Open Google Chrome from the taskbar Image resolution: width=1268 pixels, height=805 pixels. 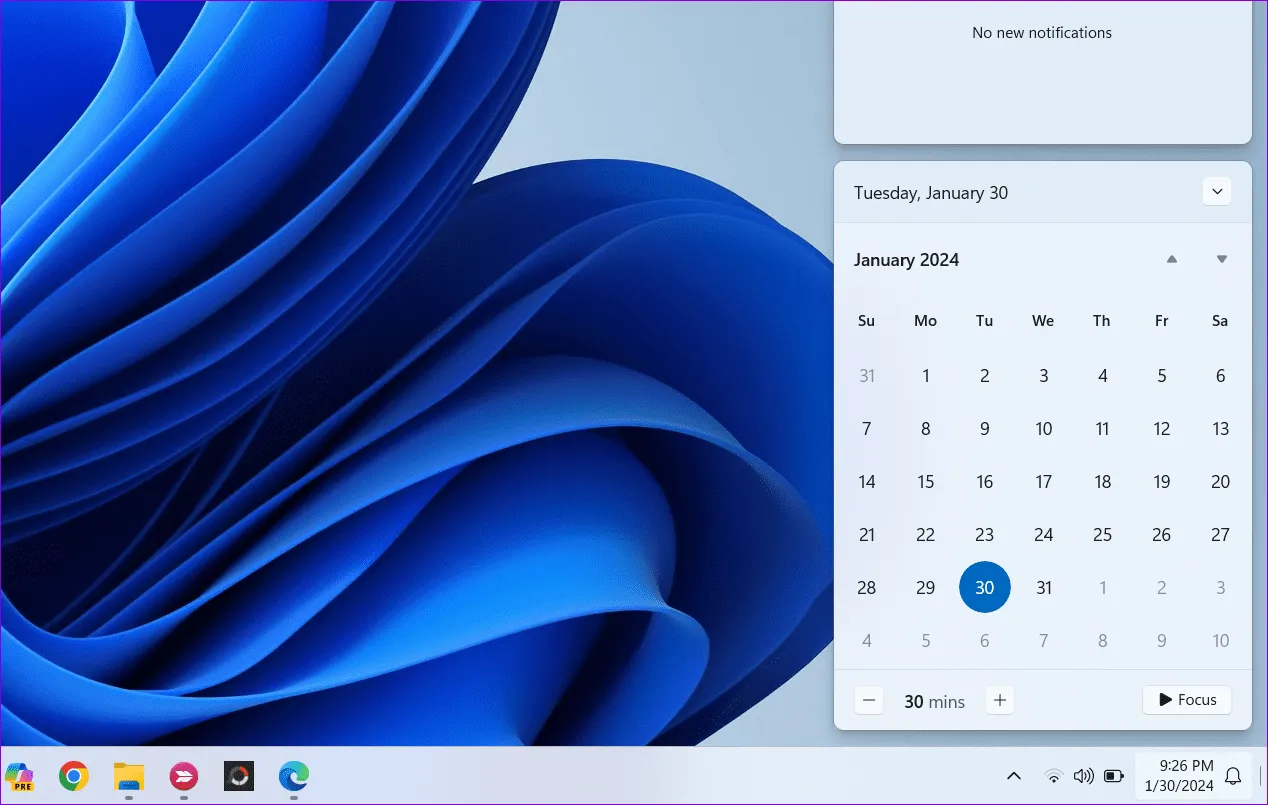click(x=73, y=776)
